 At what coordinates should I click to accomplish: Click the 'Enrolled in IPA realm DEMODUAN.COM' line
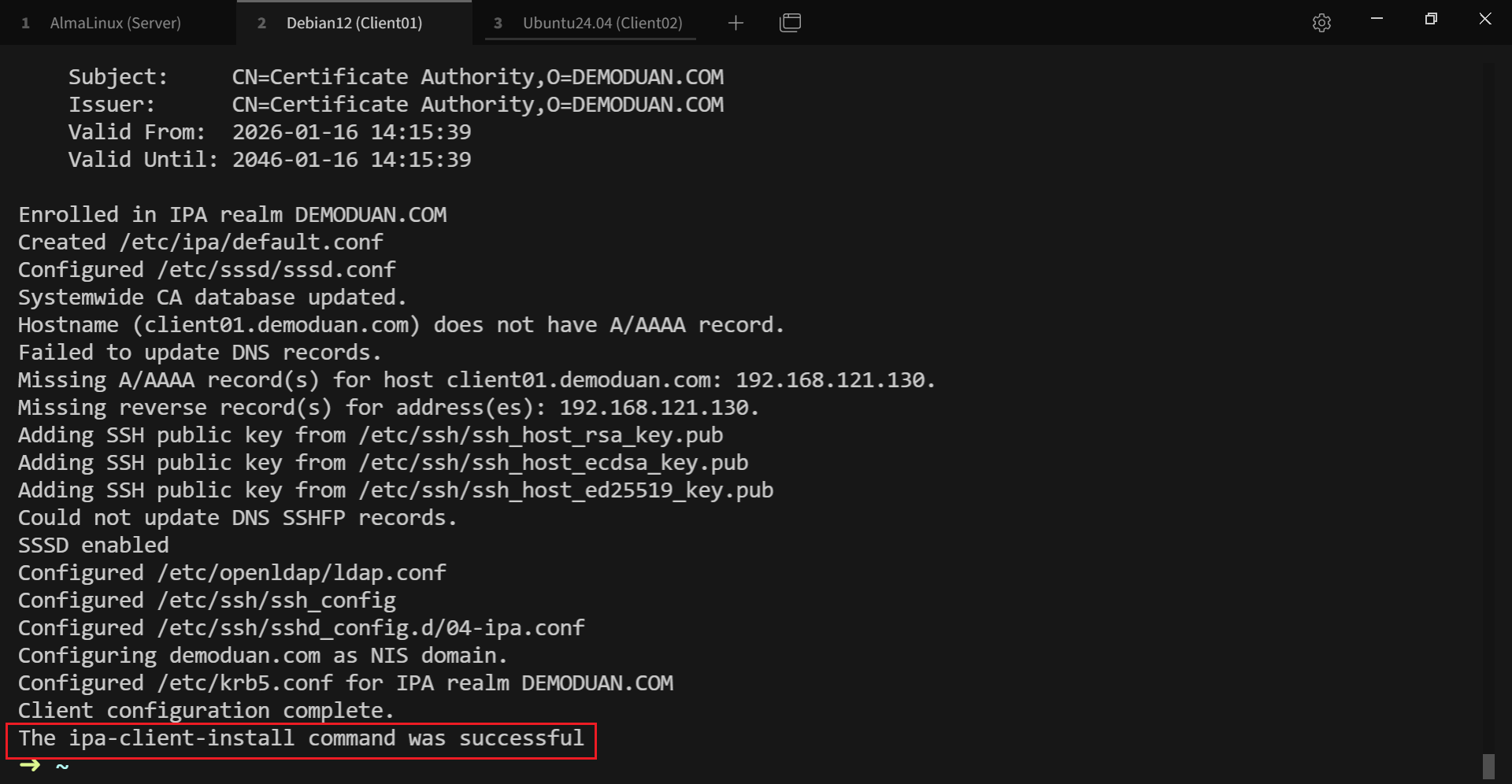click(x=232, y=215)
